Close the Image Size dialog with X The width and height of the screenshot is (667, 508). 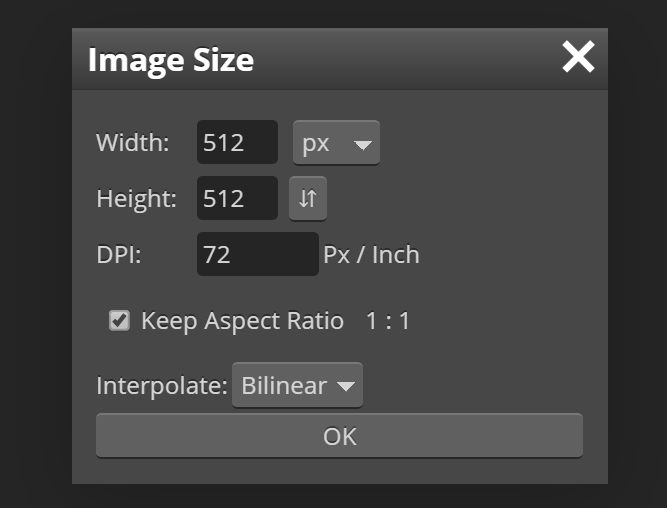[578, 57]
